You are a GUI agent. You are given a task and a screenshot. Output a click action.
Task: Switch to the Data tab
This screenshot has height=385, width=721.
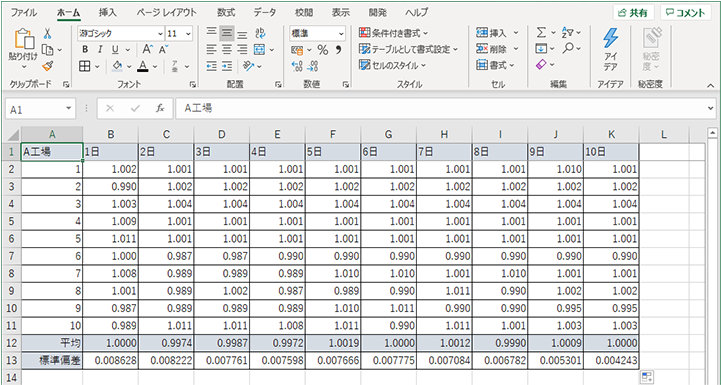click(x=265, y=12)
